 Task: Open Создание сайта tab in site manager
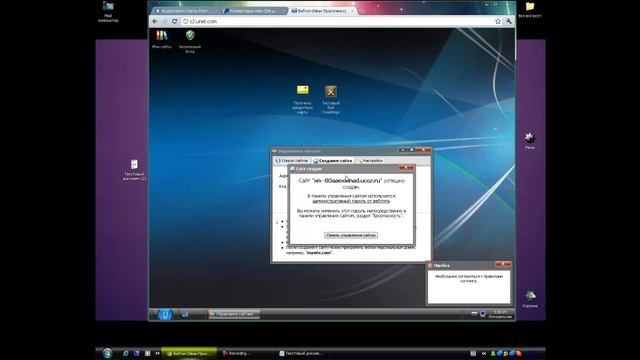[333, 161]
